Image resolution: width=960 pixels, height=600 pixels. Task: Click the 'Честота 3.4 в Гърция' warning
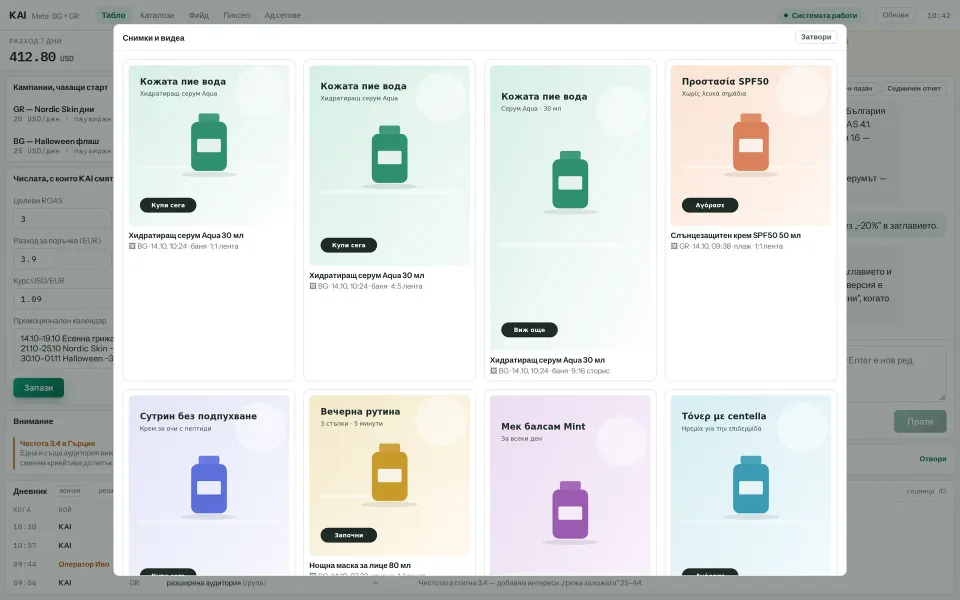(63, 453)
